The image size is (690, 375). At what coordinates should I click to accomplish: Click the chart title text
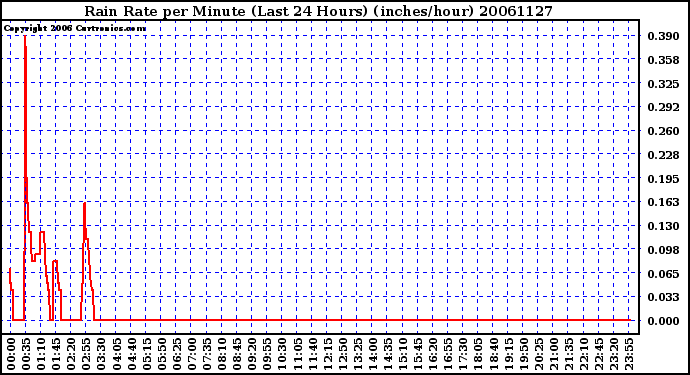pyautogui.click(x=318, y=11)
